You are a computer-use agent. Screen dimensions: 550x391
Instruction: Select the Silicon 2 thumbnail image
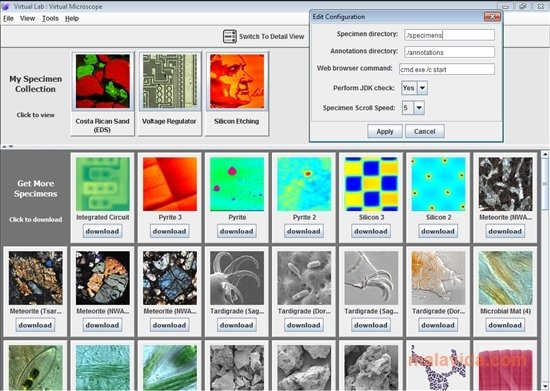coord(438,184)
